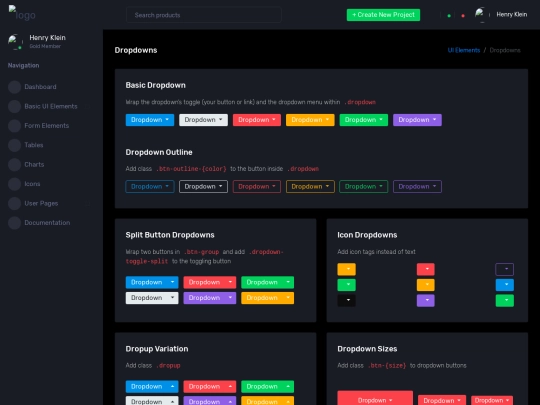This screenshot has width=540, height=405.
Task: Open the black icon dropdown
Action: [x=346, y=300]
